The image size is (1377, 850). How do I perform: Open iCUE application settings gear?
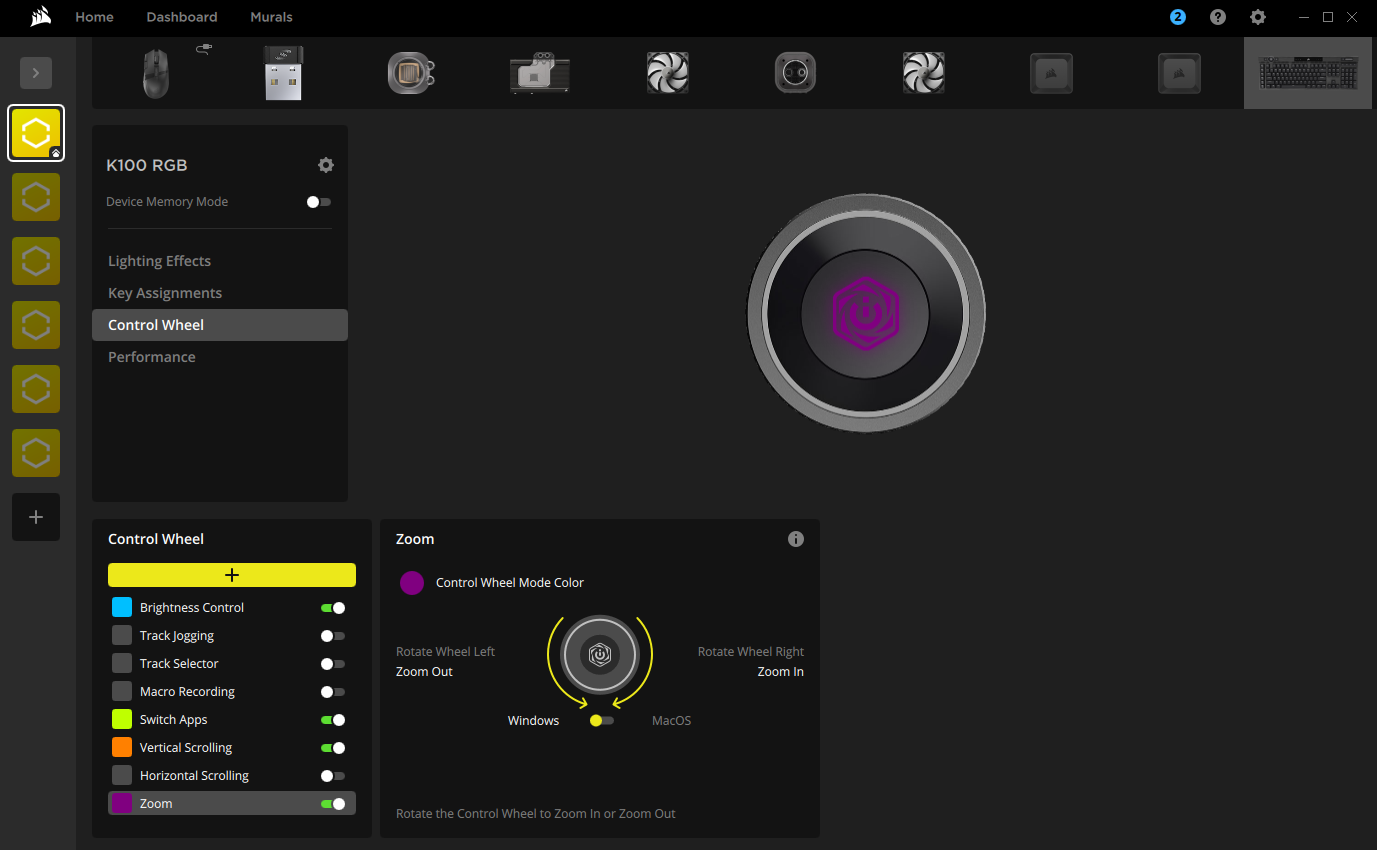[1257, 17]
